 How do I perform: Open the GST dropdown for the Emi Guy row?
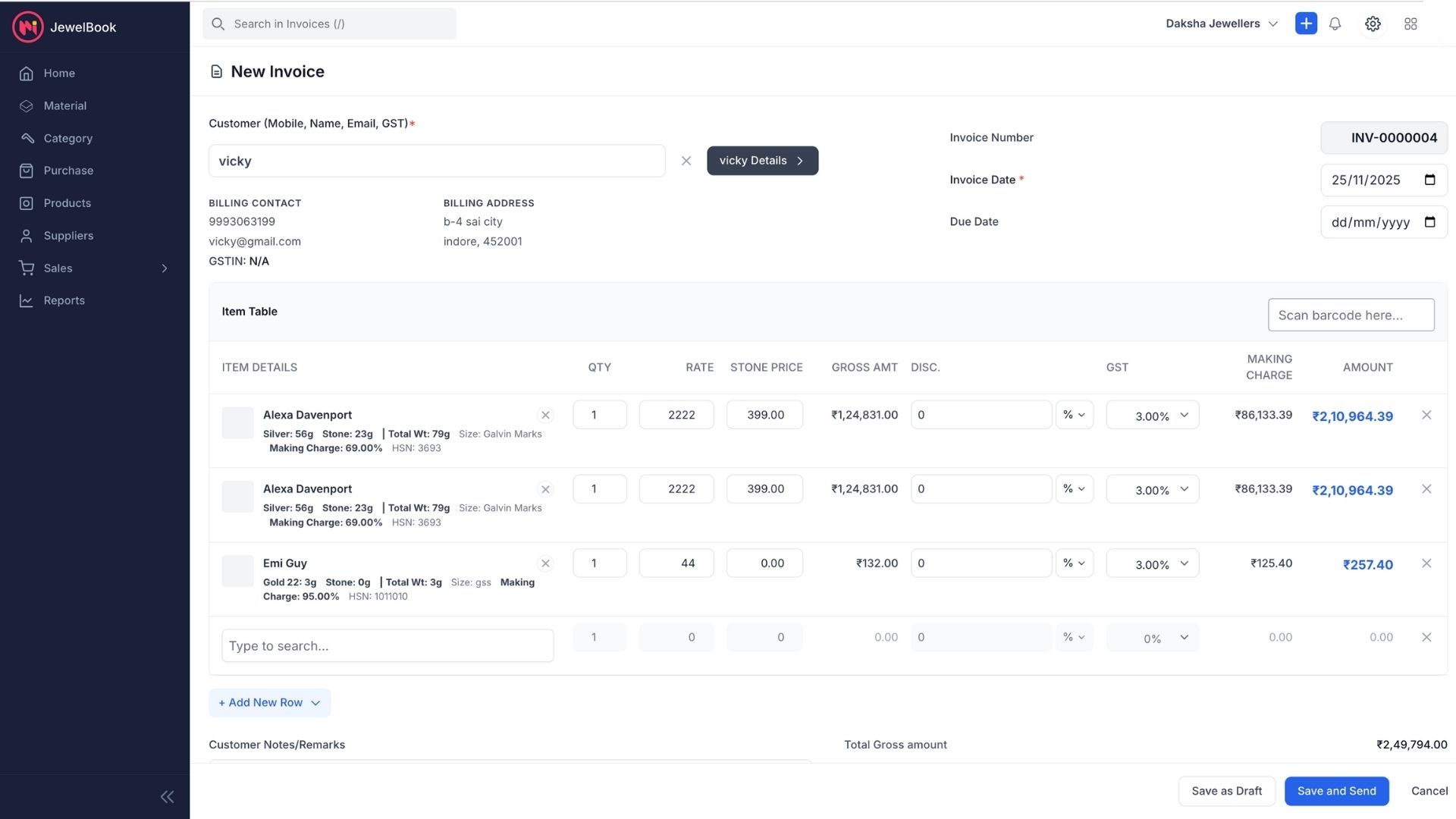(1152, 563)
